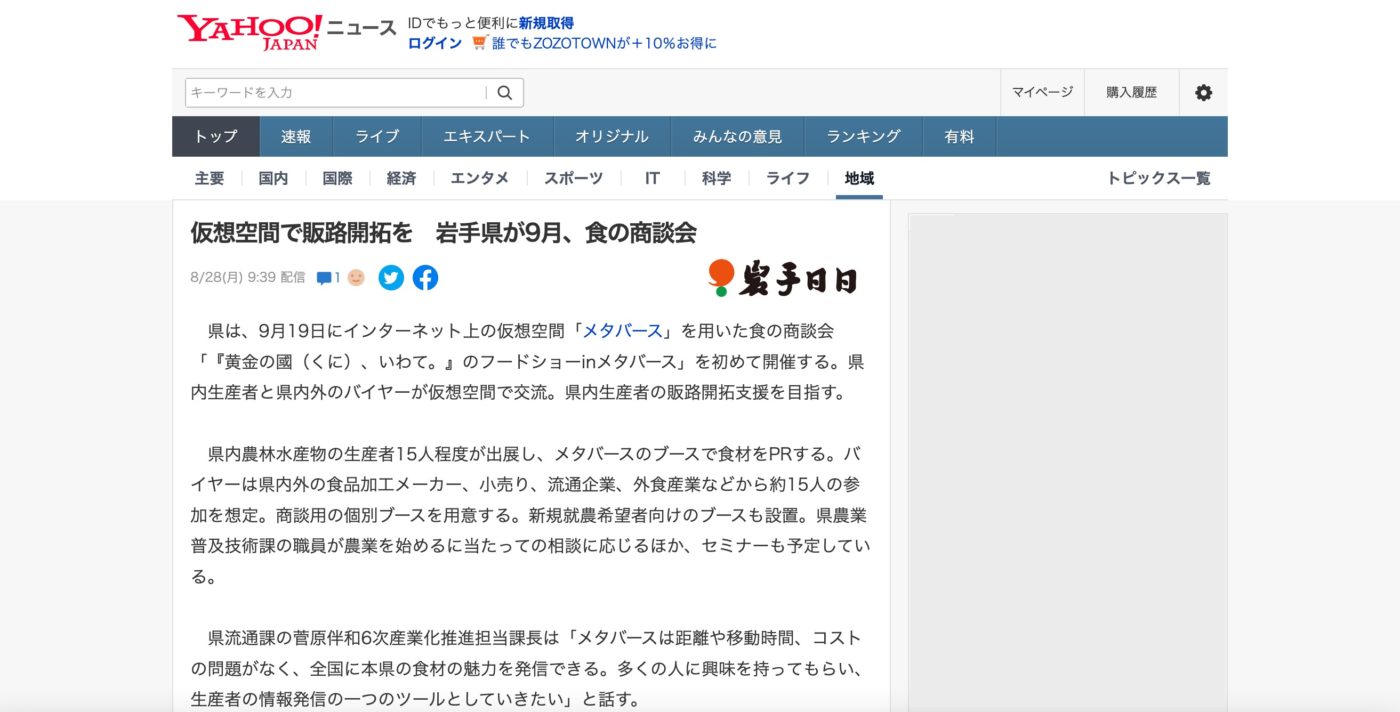This screenshot has height=712, width=1400.
Task: Open 購入履歴
Action: click(1131, 92)
